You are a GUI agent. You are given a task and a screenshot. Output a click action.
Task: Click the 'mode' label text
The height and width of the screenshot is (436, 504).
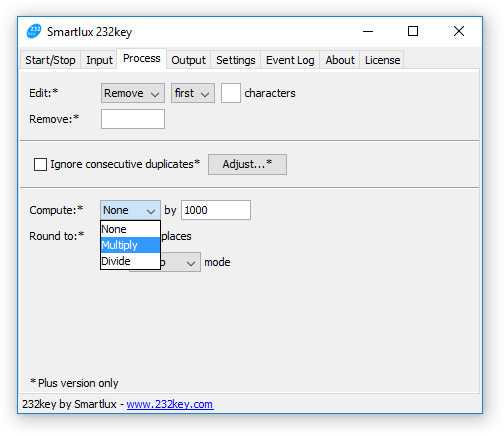[217, 262]
